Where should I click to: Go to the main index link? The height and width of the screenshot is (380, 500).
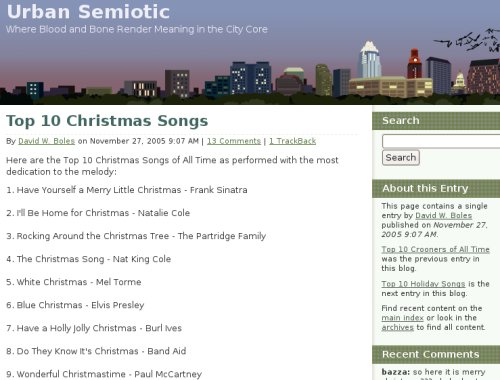click(x=402, y=318)
